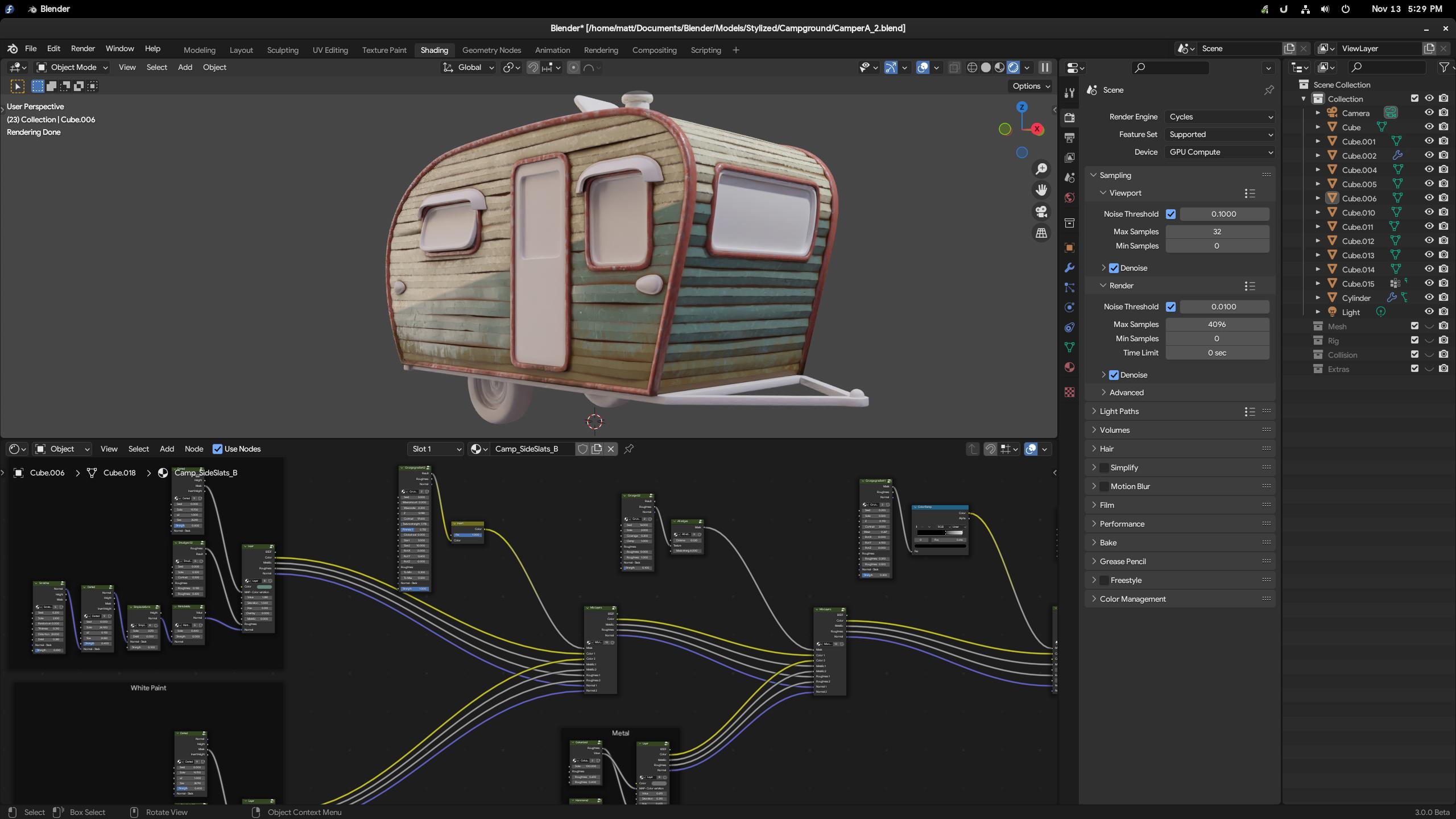This screenshot has height=819, width=1456.
Task: Expand the Color Management panel
Action: pos(1132,599)
